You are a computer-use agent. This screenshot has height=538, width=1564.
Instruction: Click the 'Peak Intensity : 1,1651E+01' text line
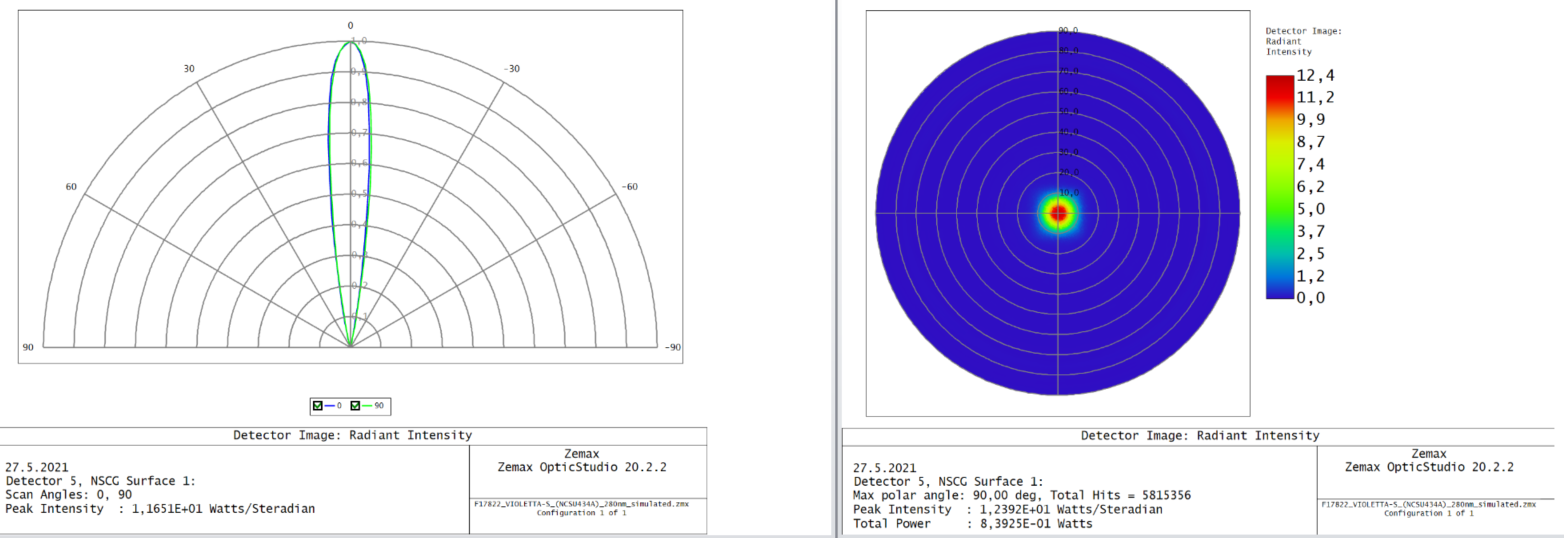[160, 509]
